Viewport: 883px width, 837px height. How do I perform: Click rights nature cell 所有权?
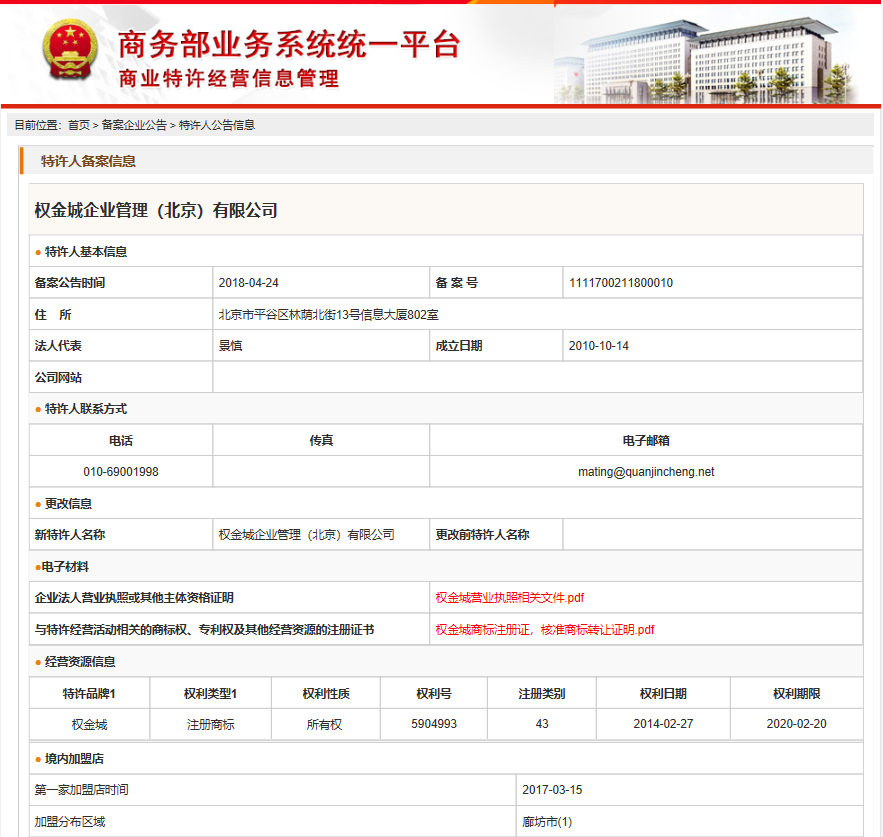(x=324, y=724)
